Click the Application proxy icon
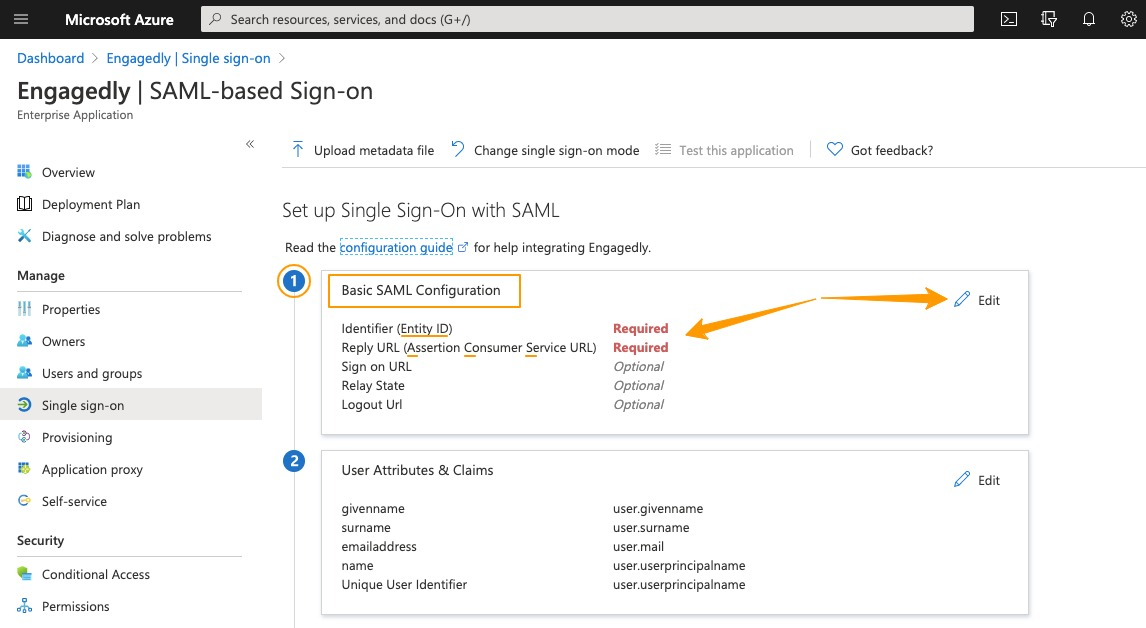1146x628 pixels. coord(24,469)
